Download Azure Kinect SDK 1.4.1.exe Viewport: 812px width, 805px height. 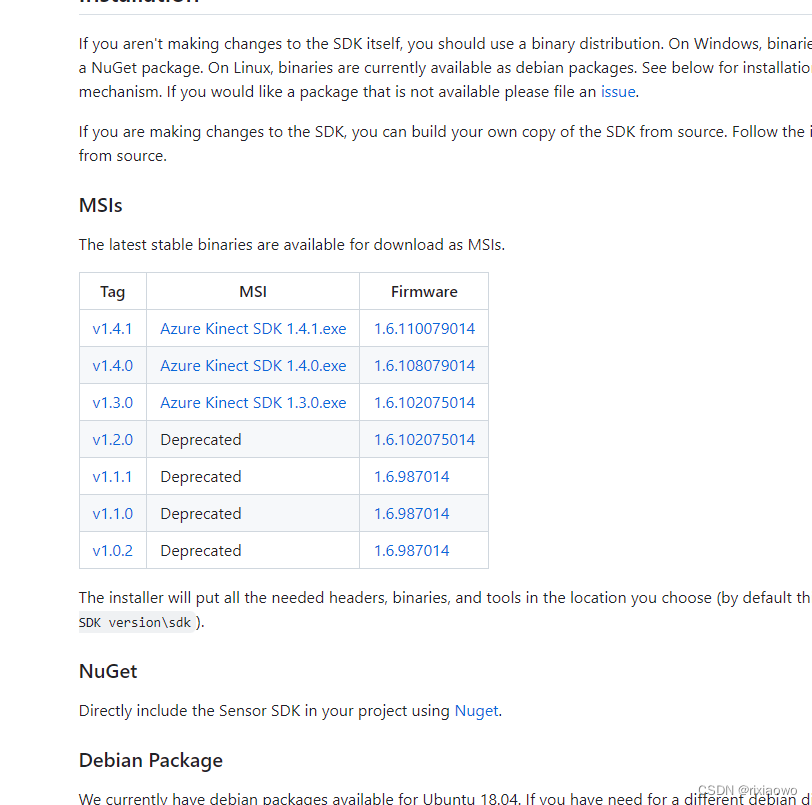(253, 328)
